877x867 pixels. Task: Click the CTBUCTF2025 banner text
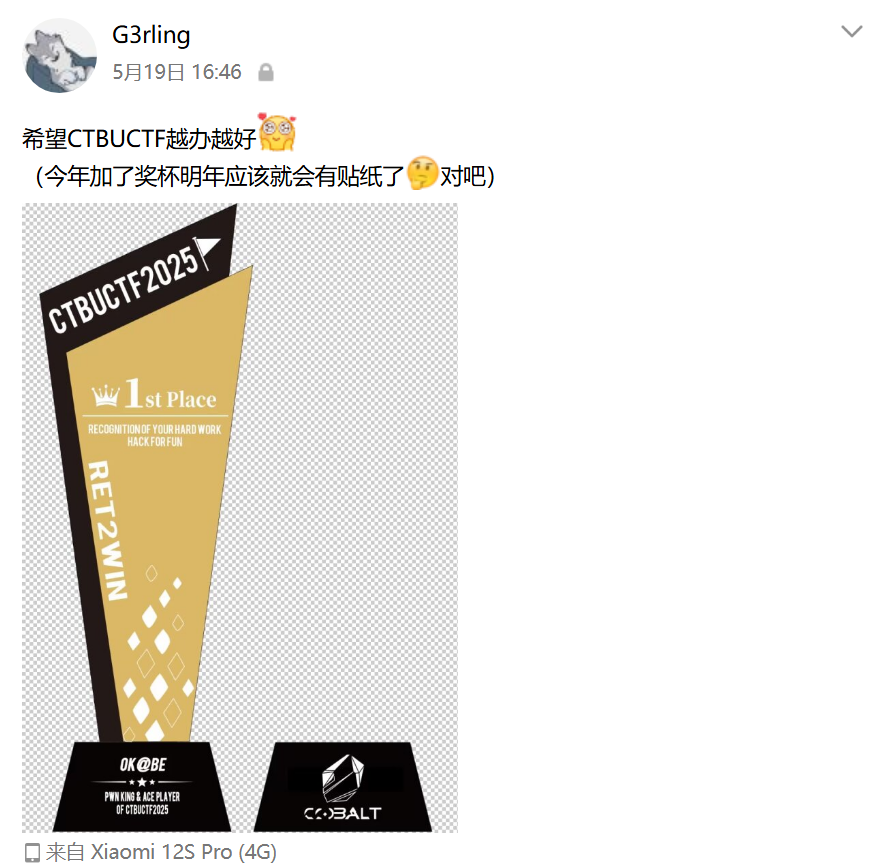coord(123,291)
